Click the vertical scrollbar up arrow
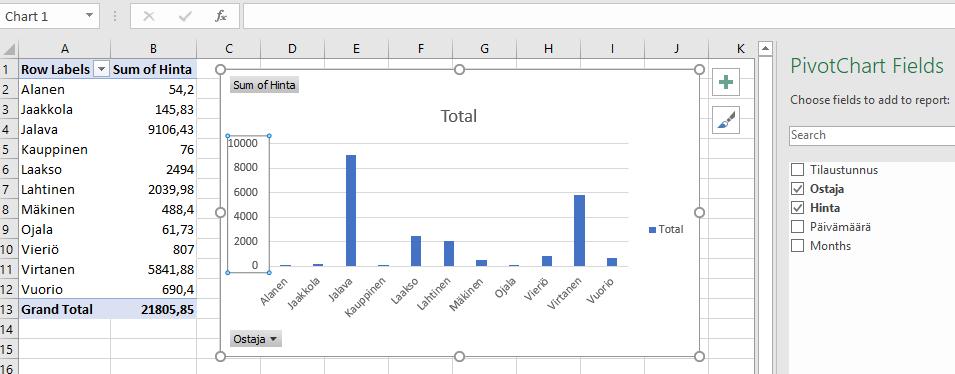The image size is (955, 374). point(765,49)
